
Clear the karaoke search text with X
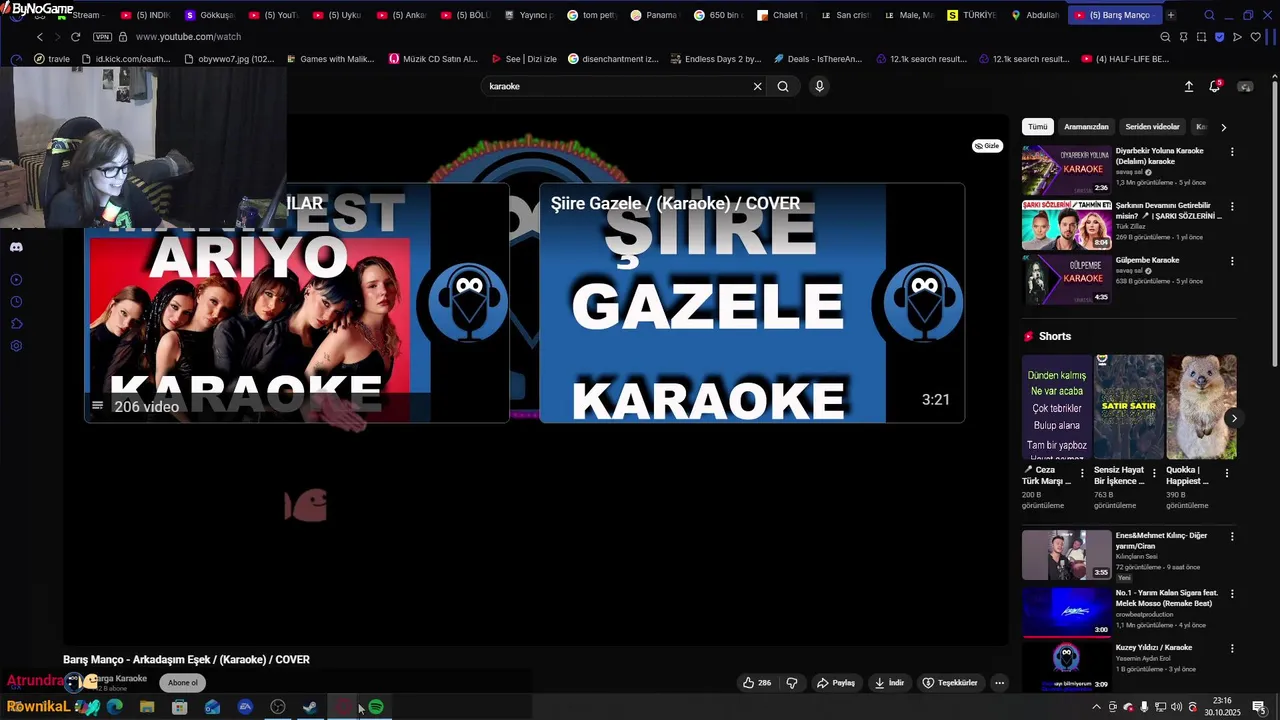[757, 86]
